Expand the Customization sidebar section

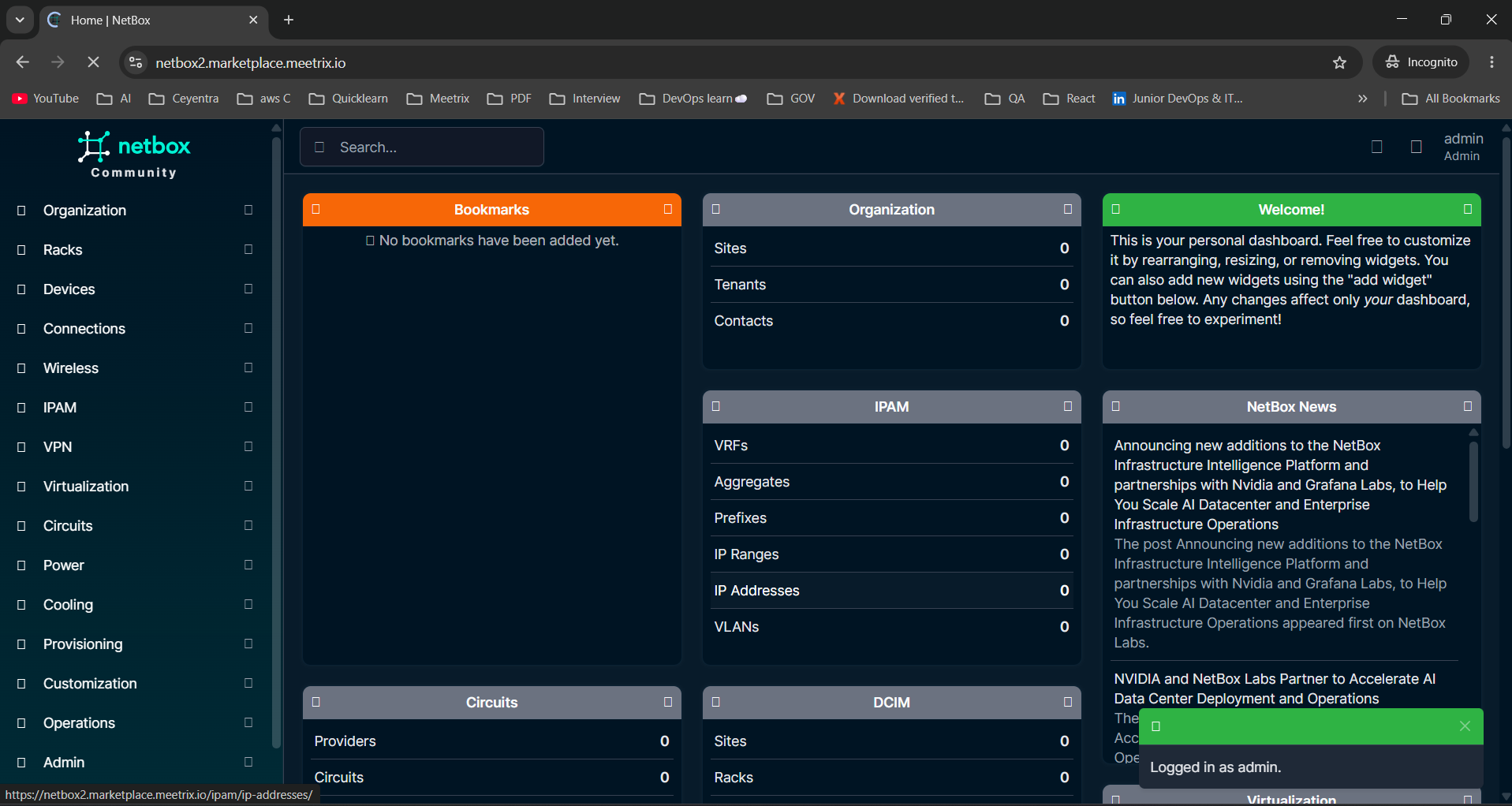[248, 683]
